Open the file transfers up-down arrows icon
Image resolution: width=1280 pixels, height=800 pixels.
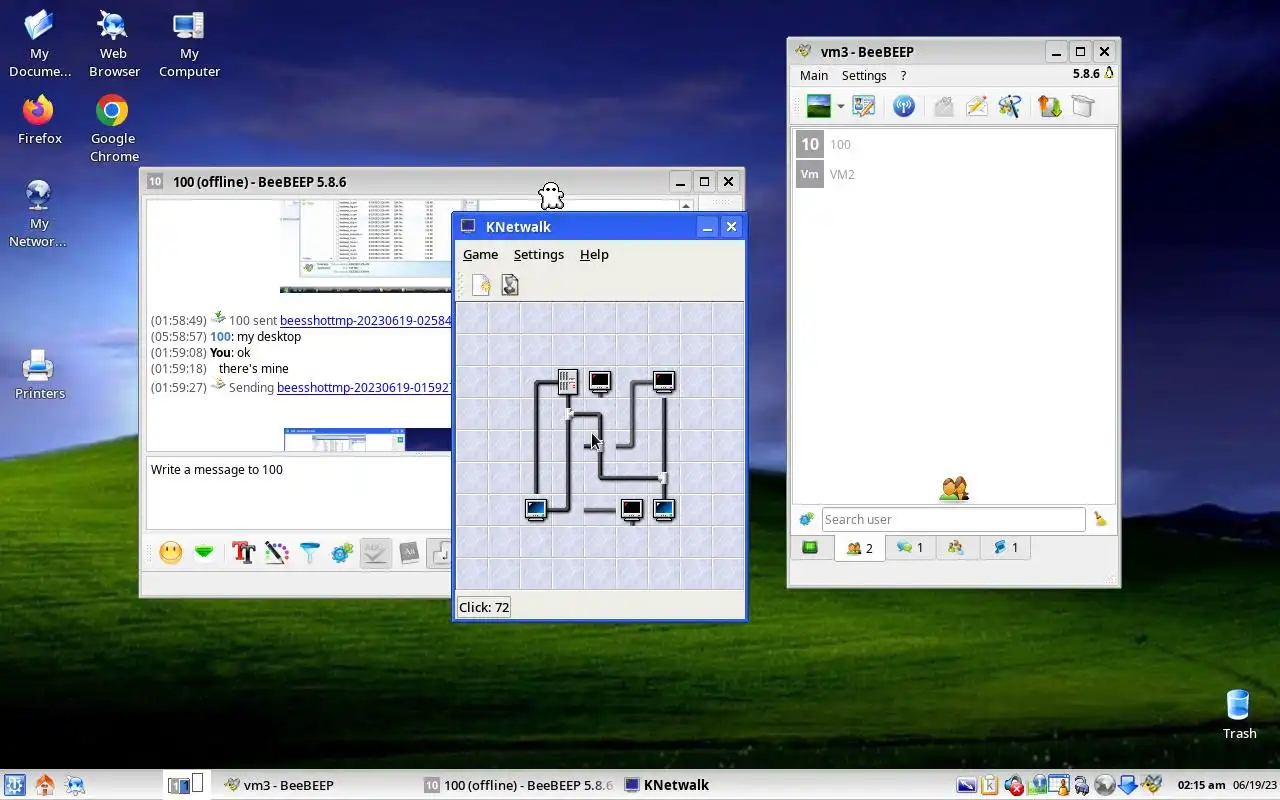[x=1049, y=106]
